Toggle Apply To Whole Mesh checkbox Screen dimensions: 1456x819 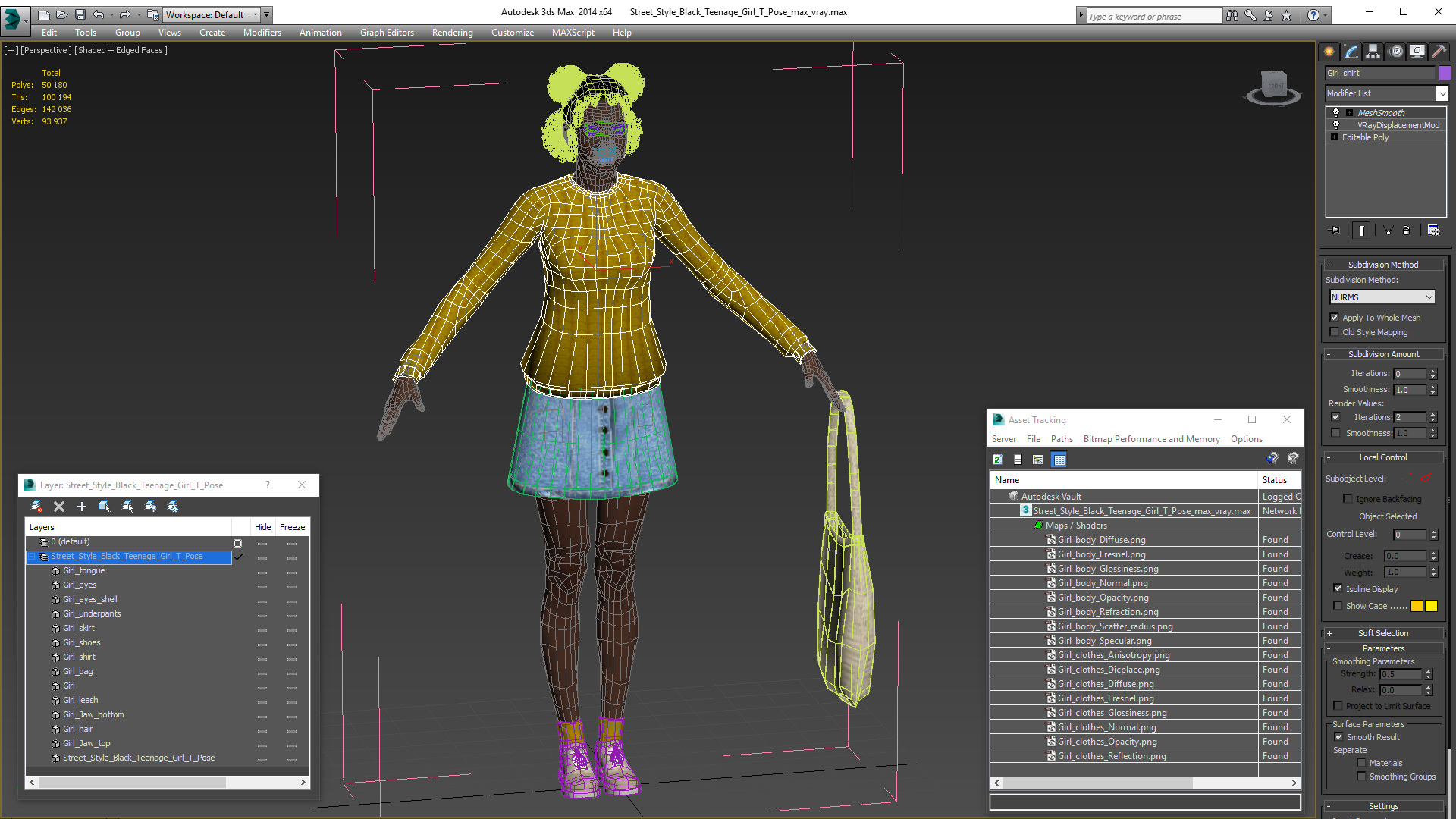click(x=1334, y=318)
